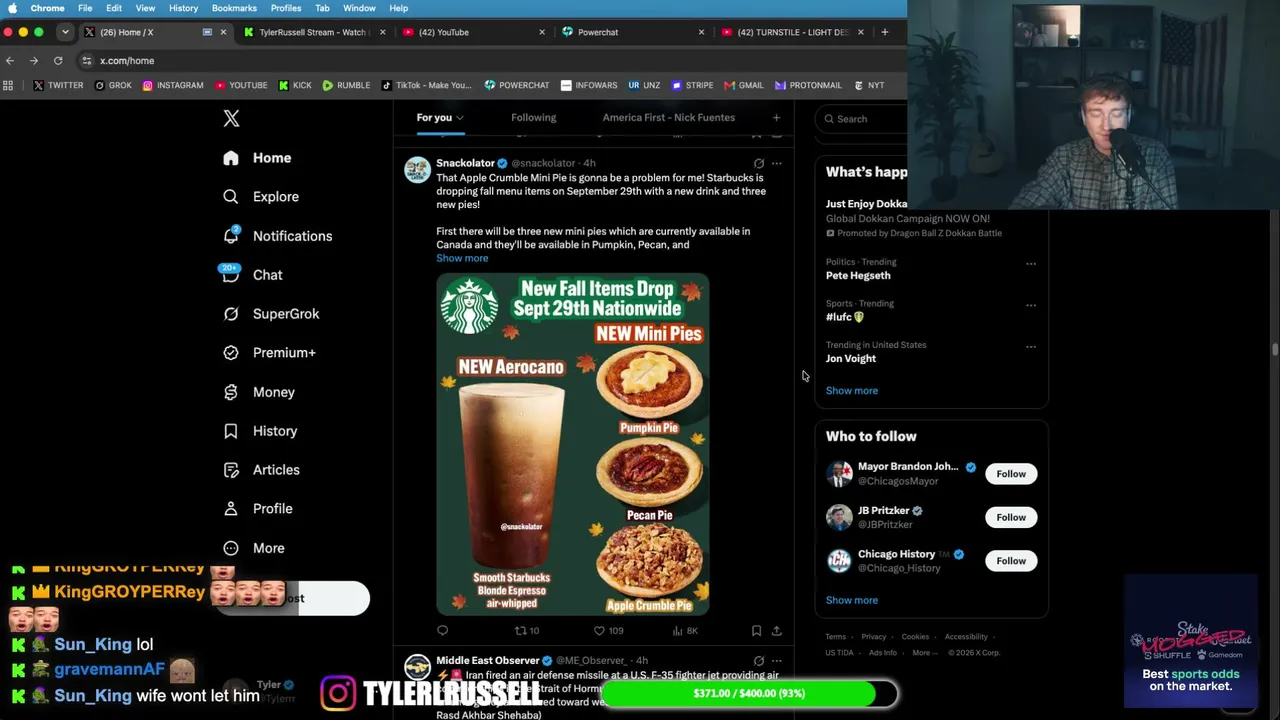The image size is (1280, 720).
Task: Open Snackolator's profile avatar
Action: [417, 170]
